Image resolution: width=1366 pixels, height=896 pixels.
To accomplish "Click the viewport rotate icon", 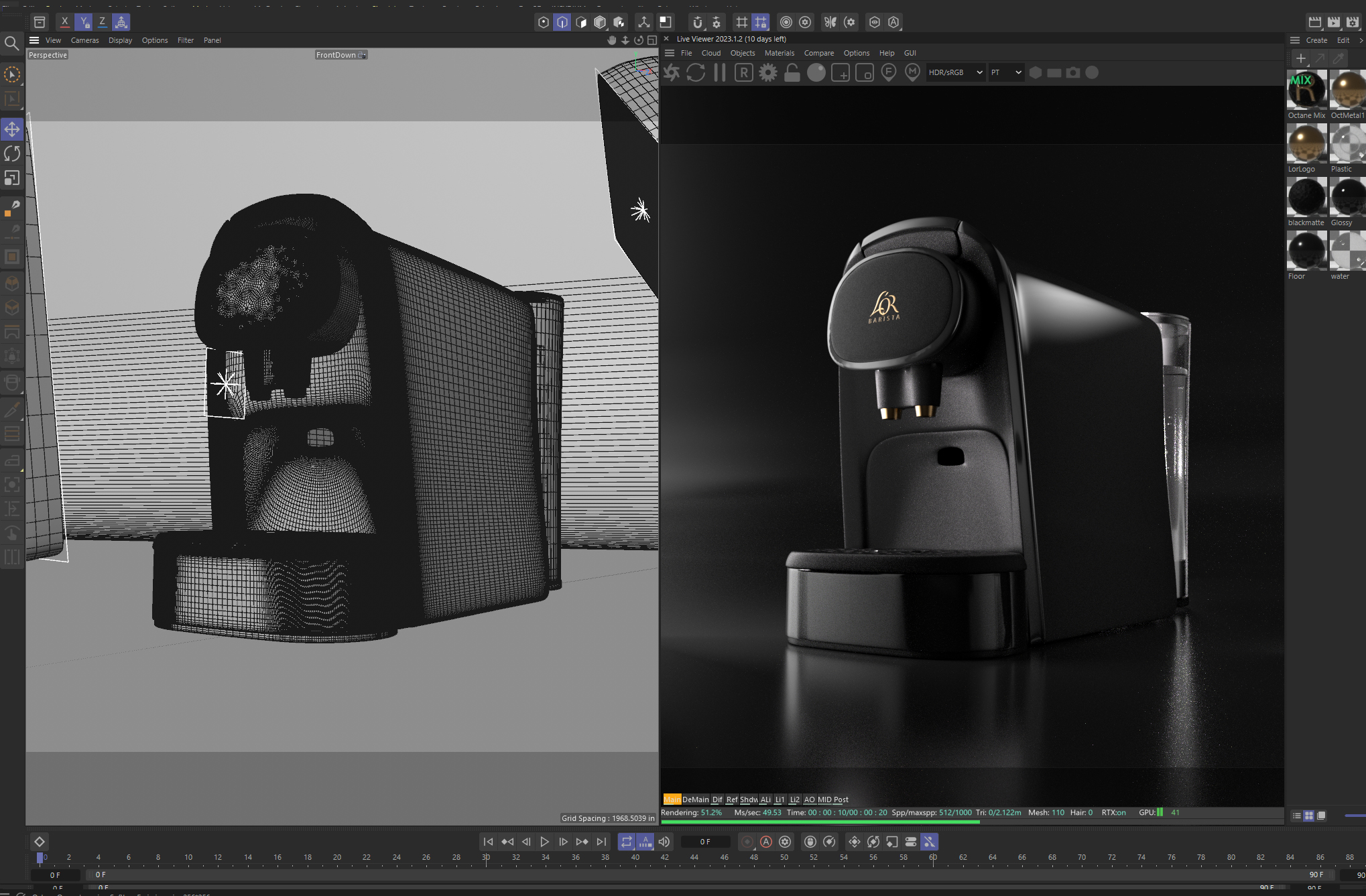I will (x=639, y=40).
